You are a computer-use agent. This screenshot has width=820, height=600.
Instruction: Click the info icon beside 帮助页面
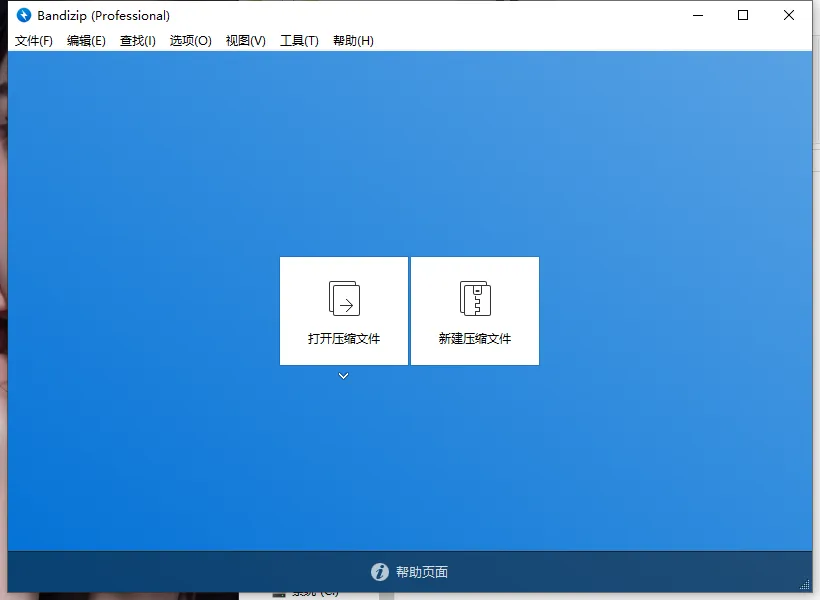[x=380, y=572]
